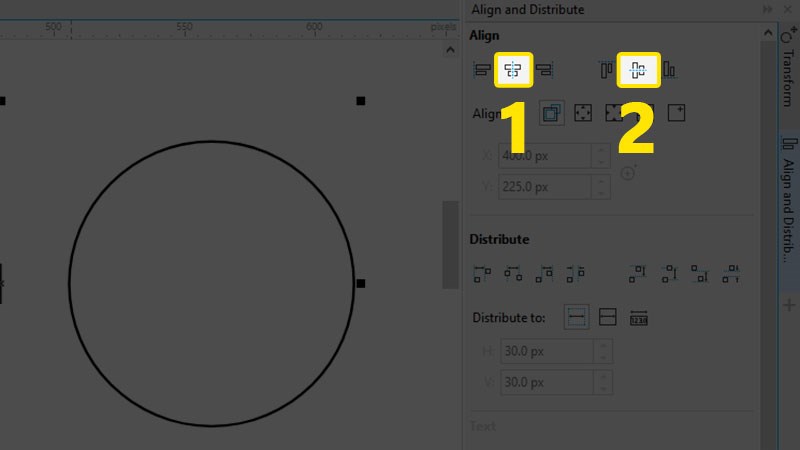
Task: Click the Text section header
Action: pyautogui.click(x=483, y=426)
